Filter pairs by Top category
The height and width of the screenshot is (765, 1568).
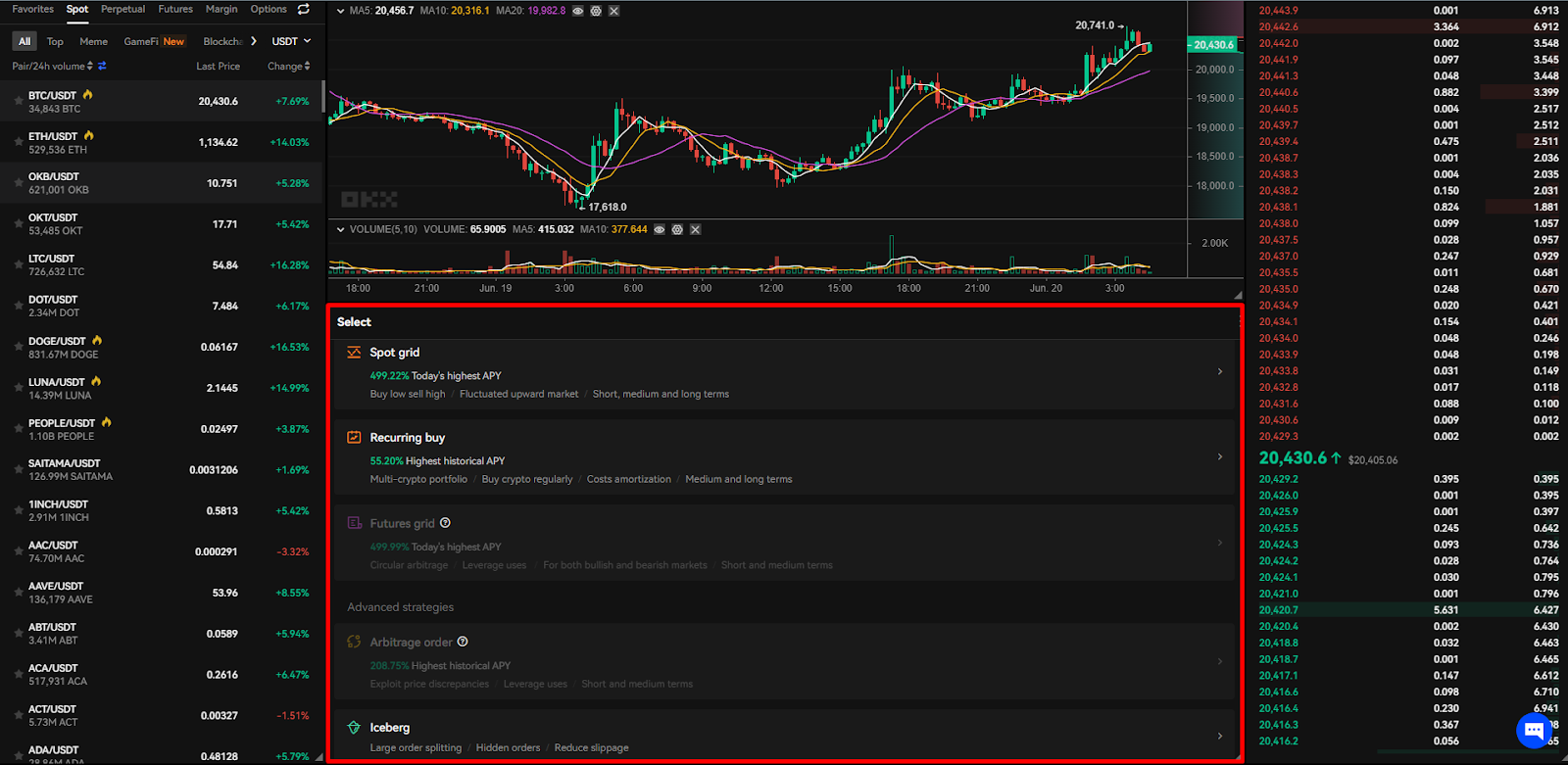55,41
